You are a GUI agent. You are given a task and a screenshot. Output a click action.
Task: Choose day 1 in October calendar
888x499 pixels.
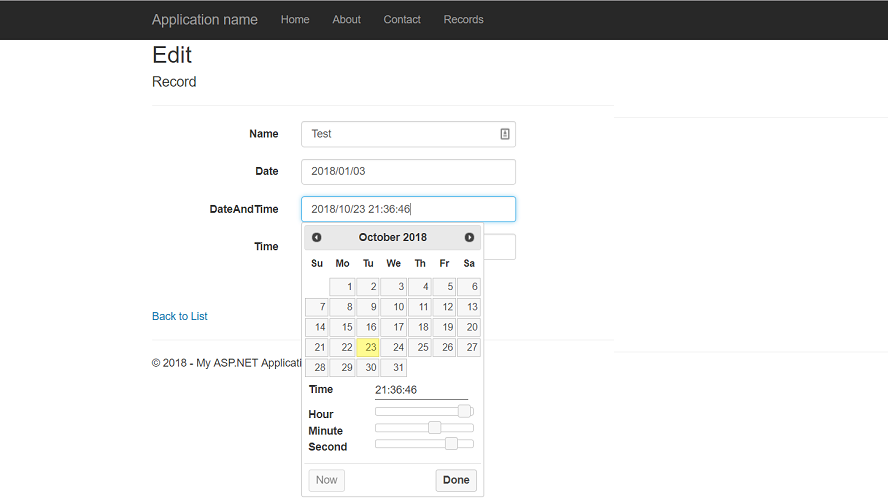pos(343,287)
